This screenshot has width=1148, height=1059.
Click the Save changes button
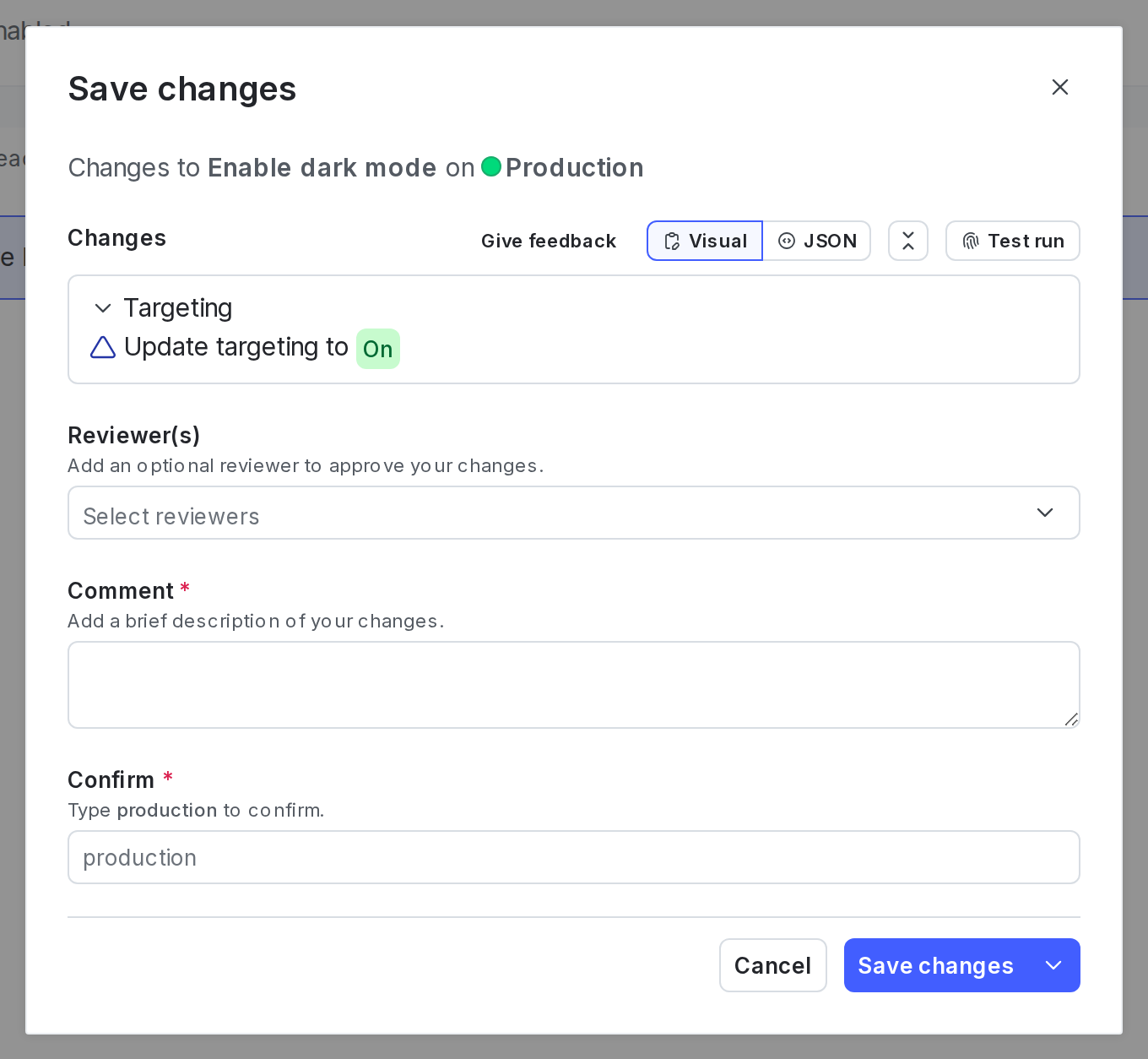coord(935,965)
